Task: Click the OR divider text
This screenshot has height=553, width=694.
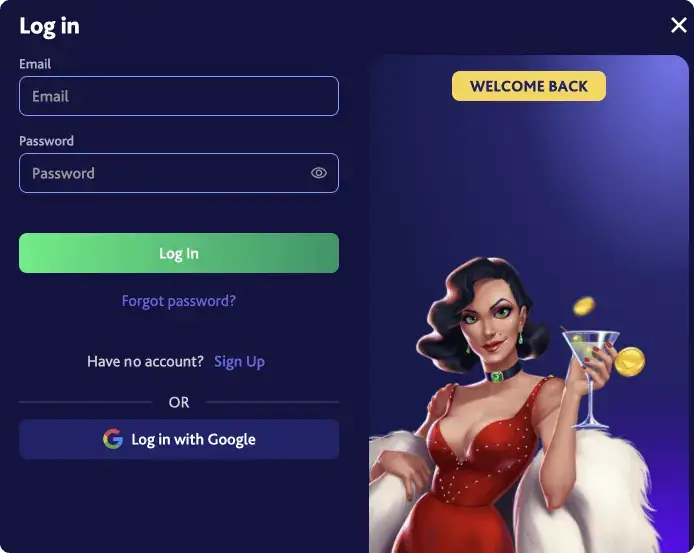Action: (179, 402)
